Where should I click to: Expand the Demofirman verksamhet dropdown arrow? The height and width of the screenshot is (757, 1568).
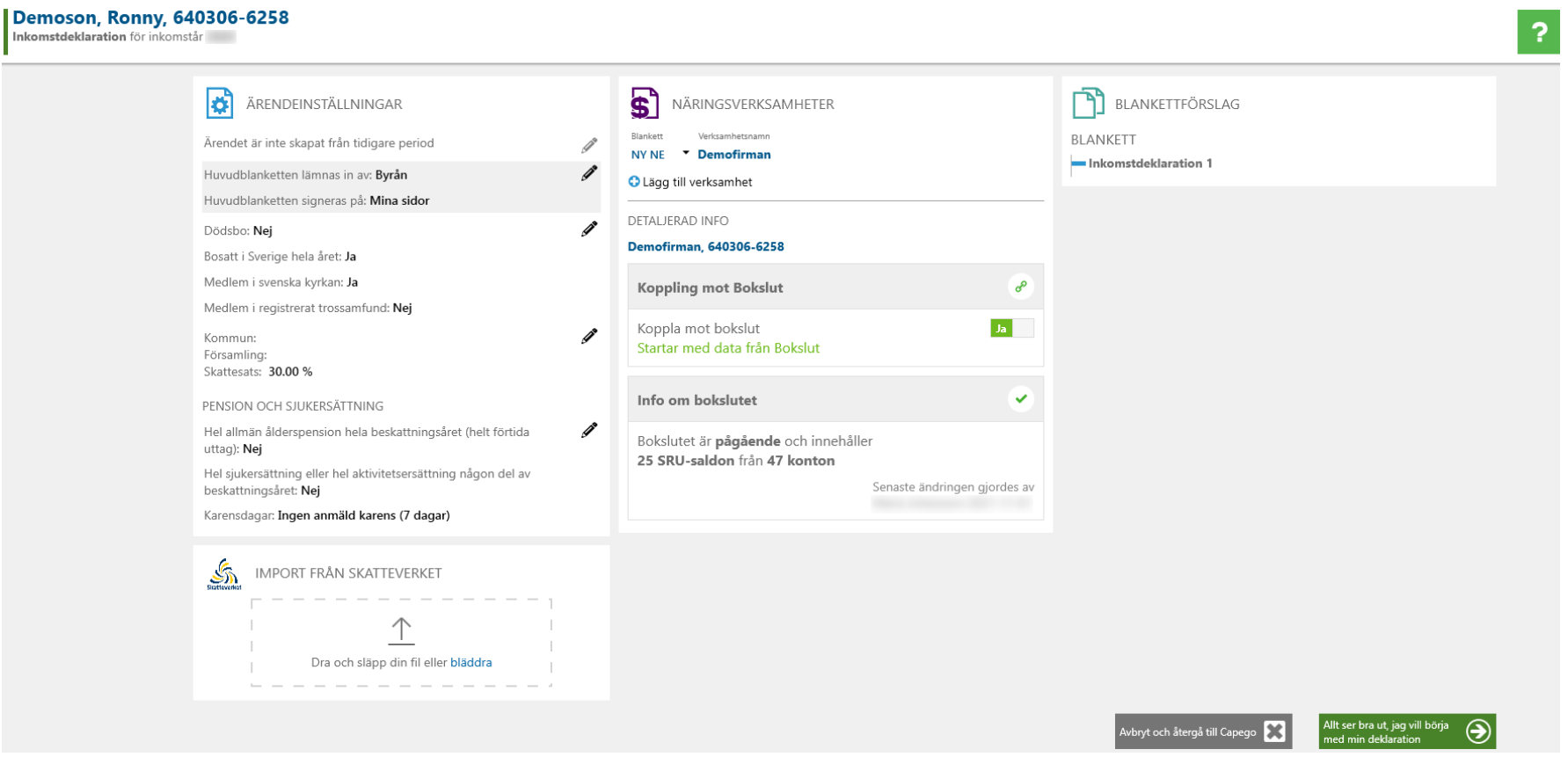point(686,154)
